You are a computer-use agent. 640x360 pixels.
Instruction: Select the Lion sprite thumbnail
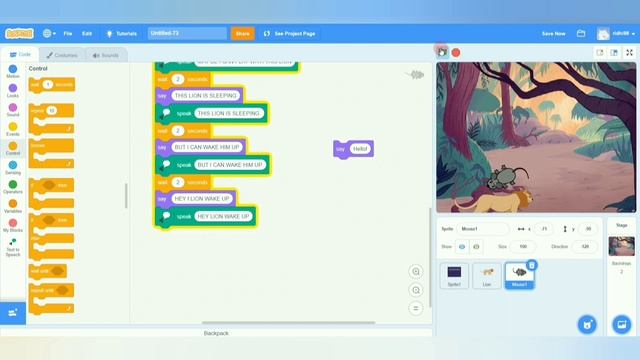point(487,276)
